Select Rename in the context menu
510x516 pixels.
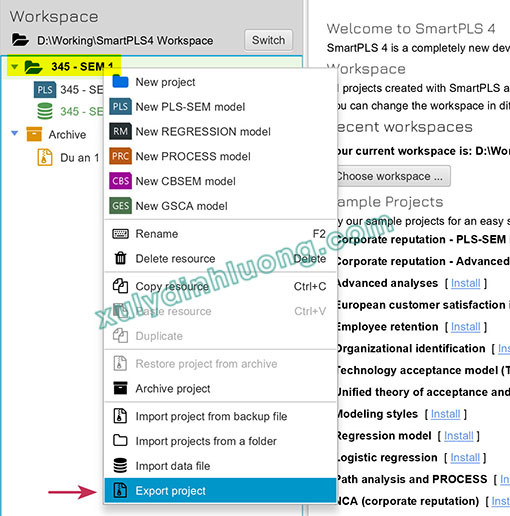pyautogui.click(x=220, y=234)
